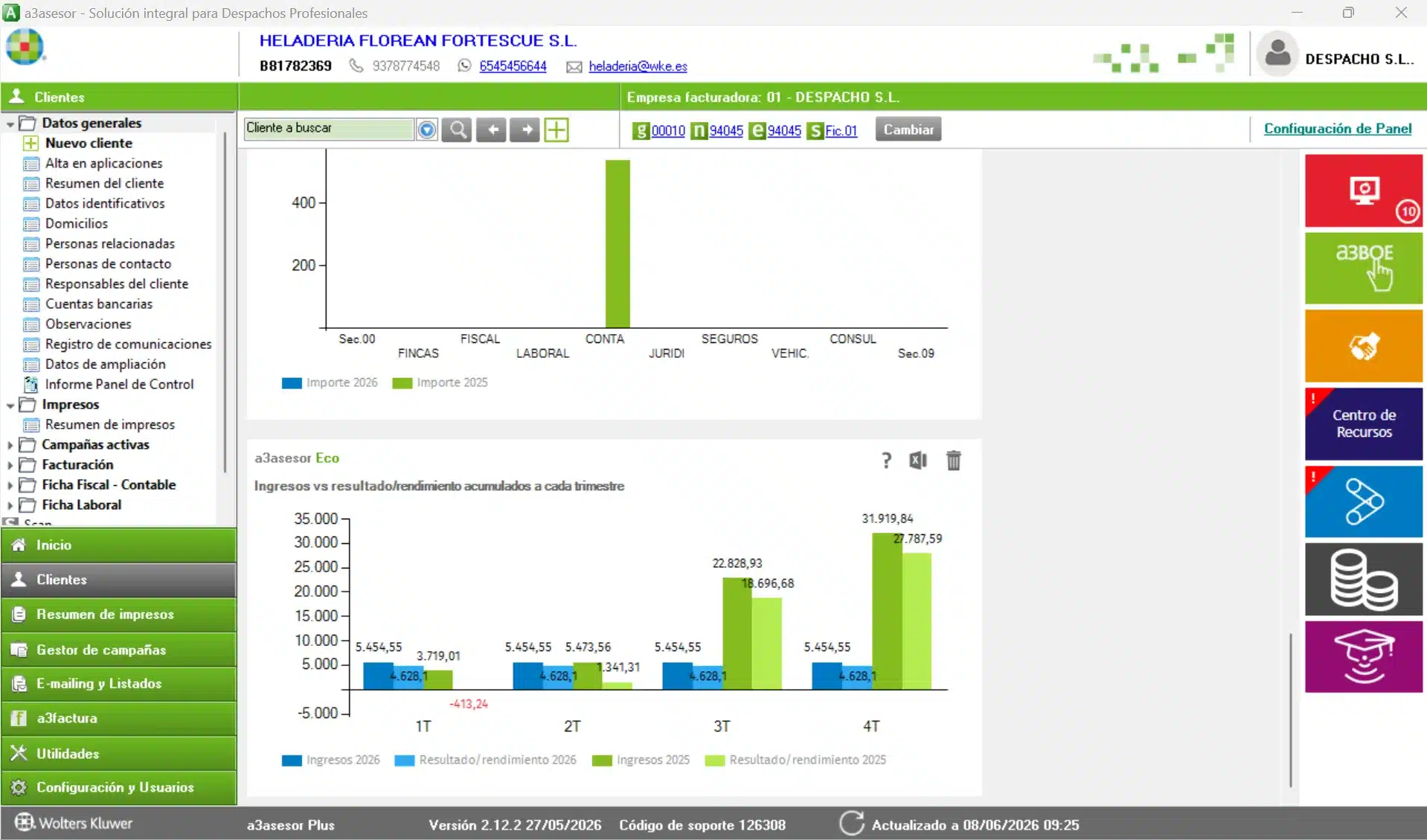
Task: Open the Inicio menu section
Action: point(119,545)
